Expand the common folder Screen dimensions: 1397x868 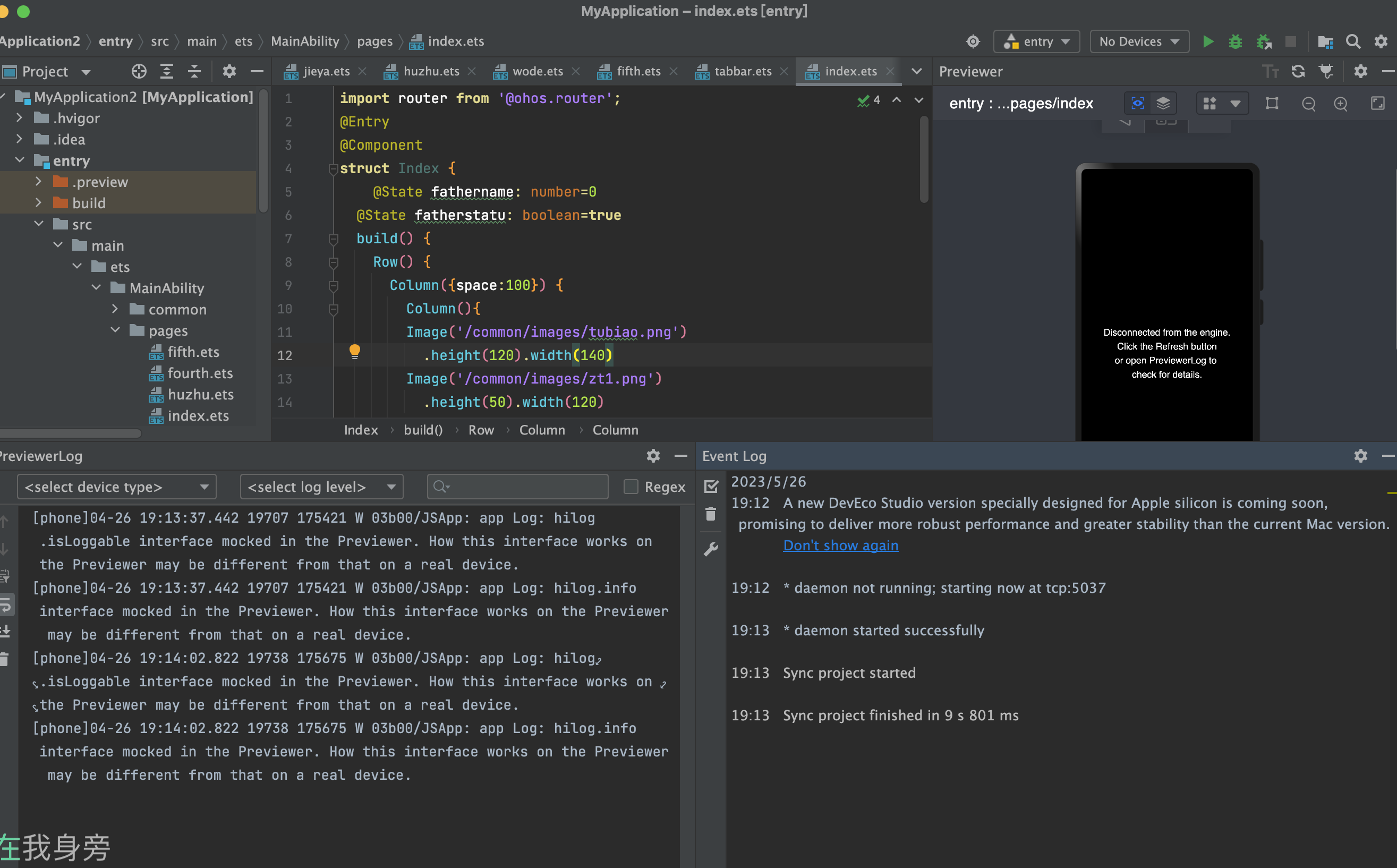115,309
